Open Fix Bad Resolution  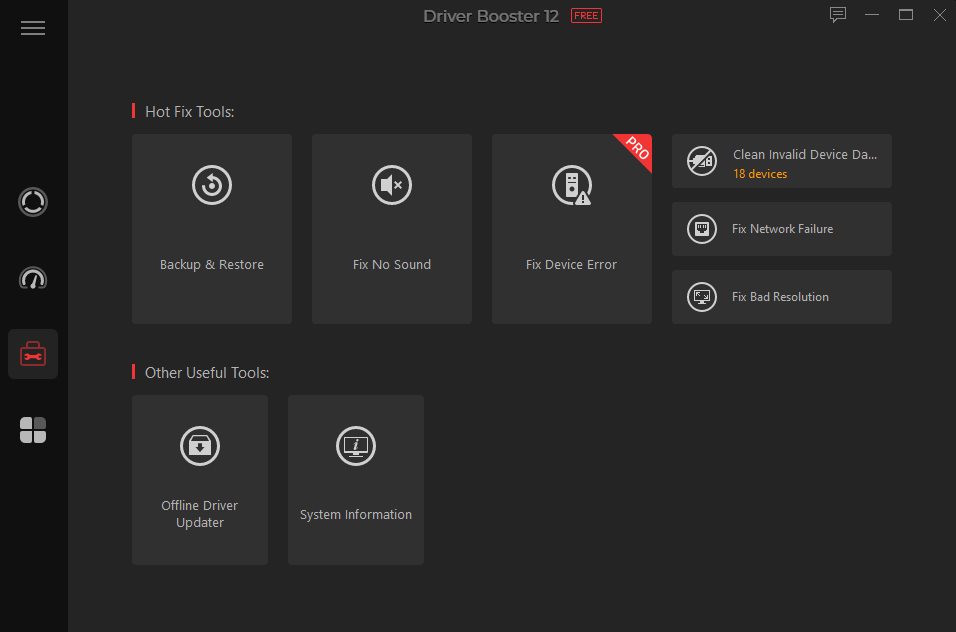click(781, 297)
